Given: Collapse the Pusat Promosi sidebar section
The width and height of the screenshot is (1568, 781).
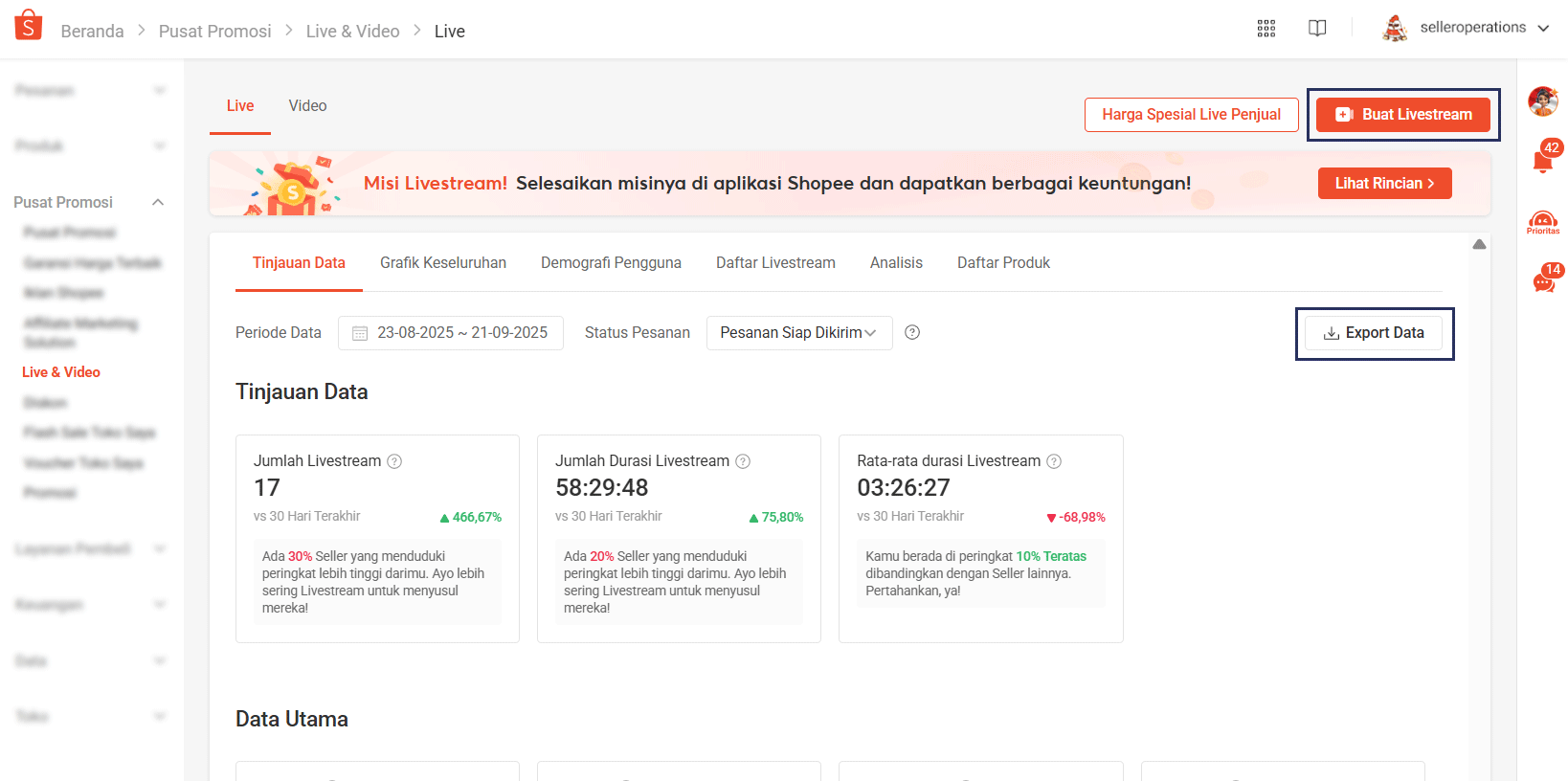Looking at the screenshot, I should (x=158, y=202).
